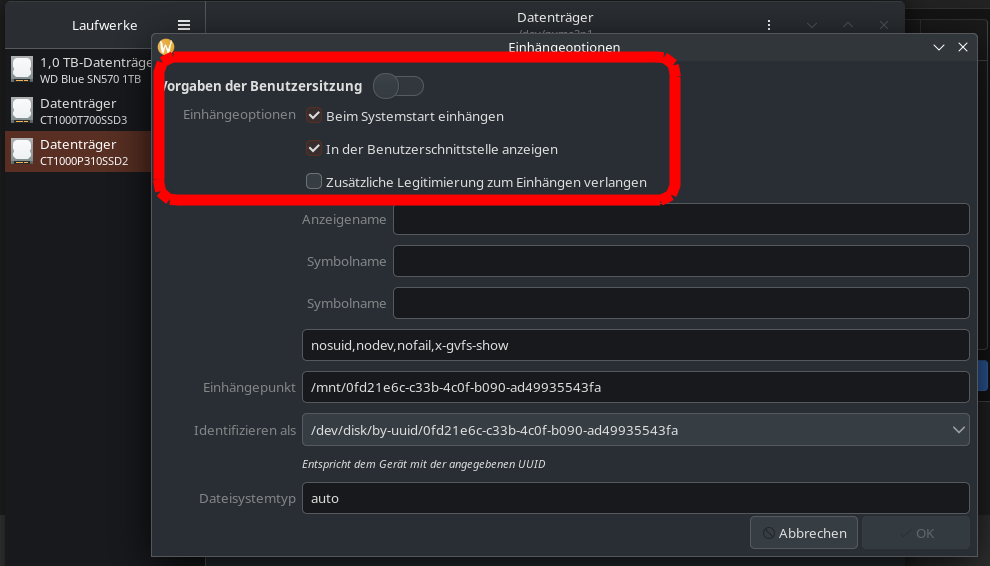Click the orange app icon beside Einhängeoptionen
This screenshot has height=566, width=990.
tap(166, 47)
